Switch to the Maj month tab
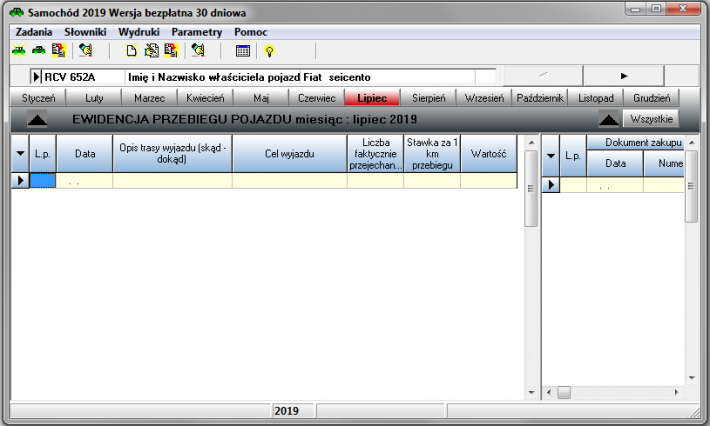Image resolution: width=710 pixels, height=426 pixels. coord(261,98)
